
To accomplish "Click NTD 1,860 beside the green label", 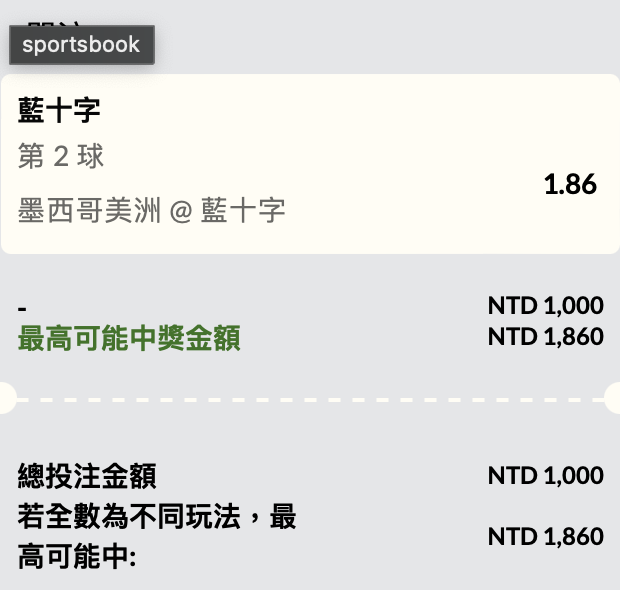I will coord(545,337).
